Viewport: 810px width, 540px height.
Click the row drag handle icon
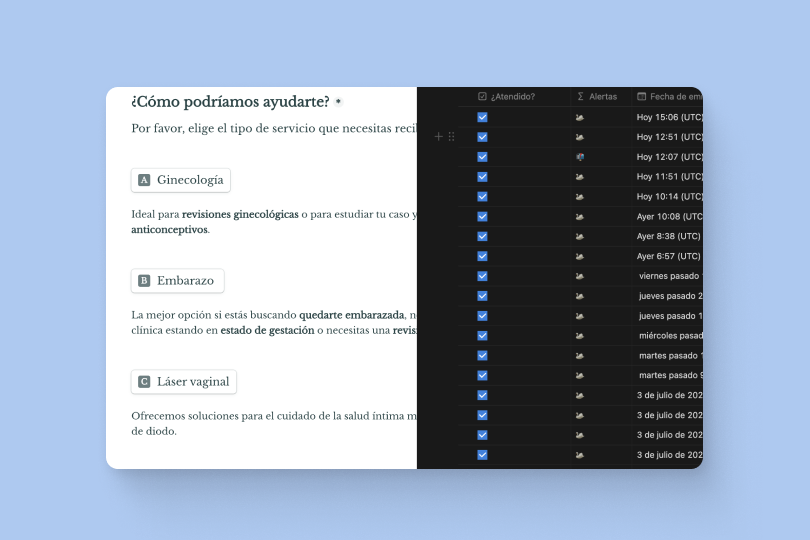click(451, 136)
